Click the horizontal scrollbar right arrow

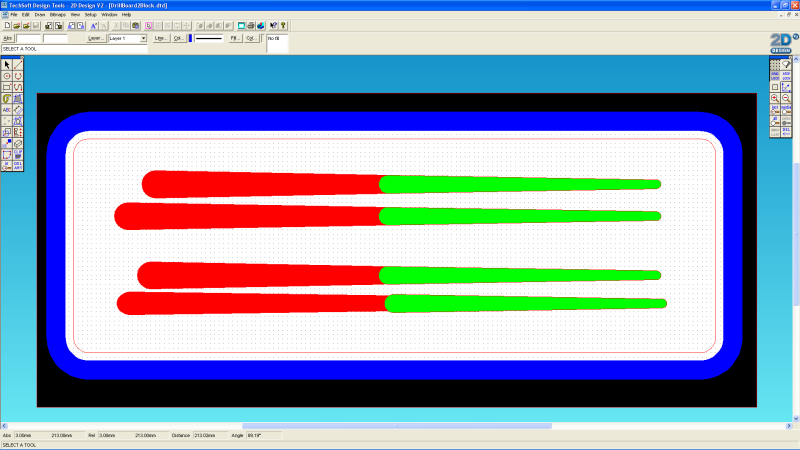point(789,426)
